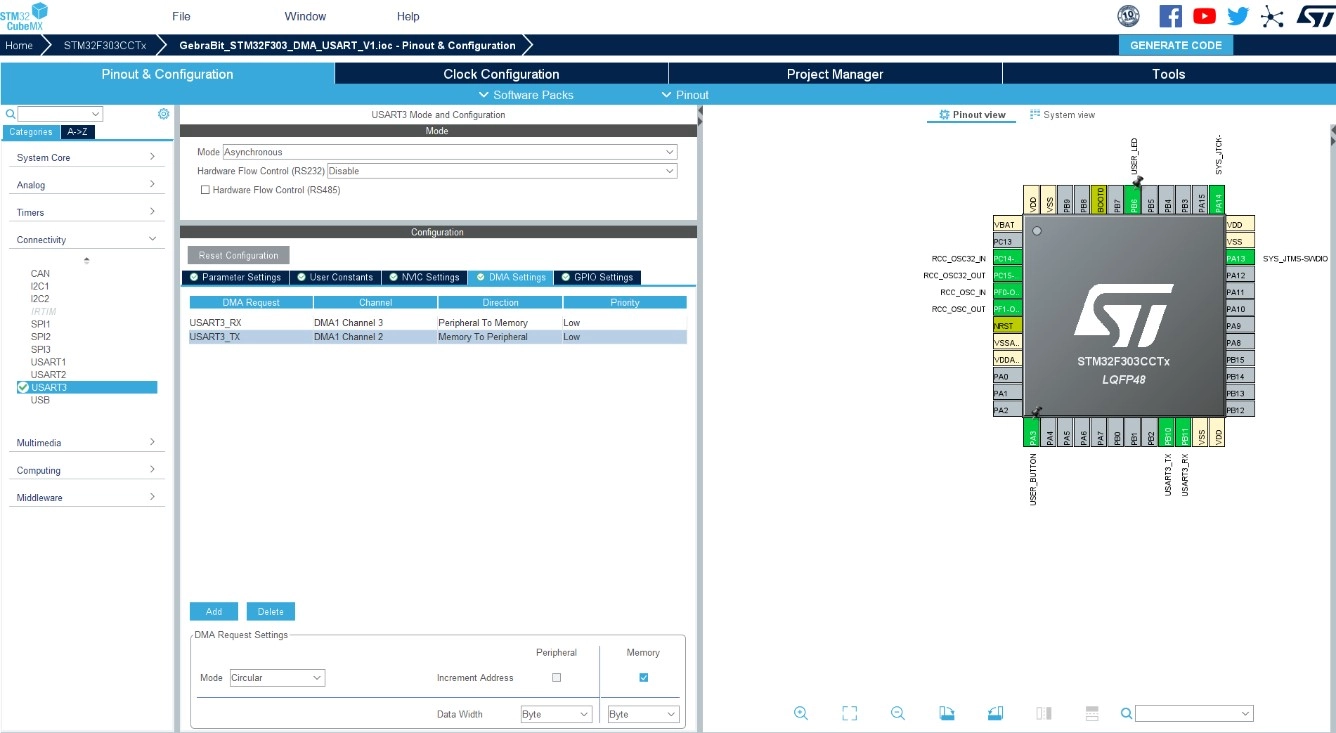1336x733 pixels.
Task: Click the pin search field below the chip
Action: pos(1194,713)
